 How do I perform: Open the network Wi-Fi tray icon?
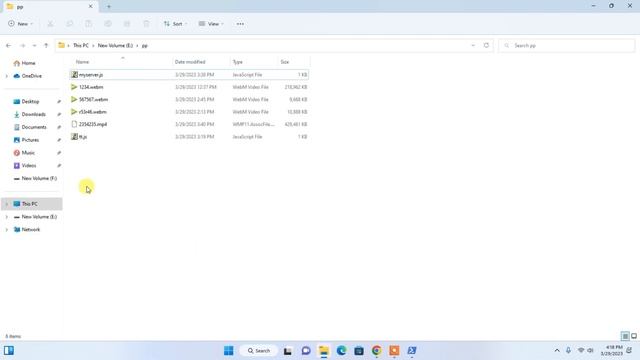pos(581,351)
